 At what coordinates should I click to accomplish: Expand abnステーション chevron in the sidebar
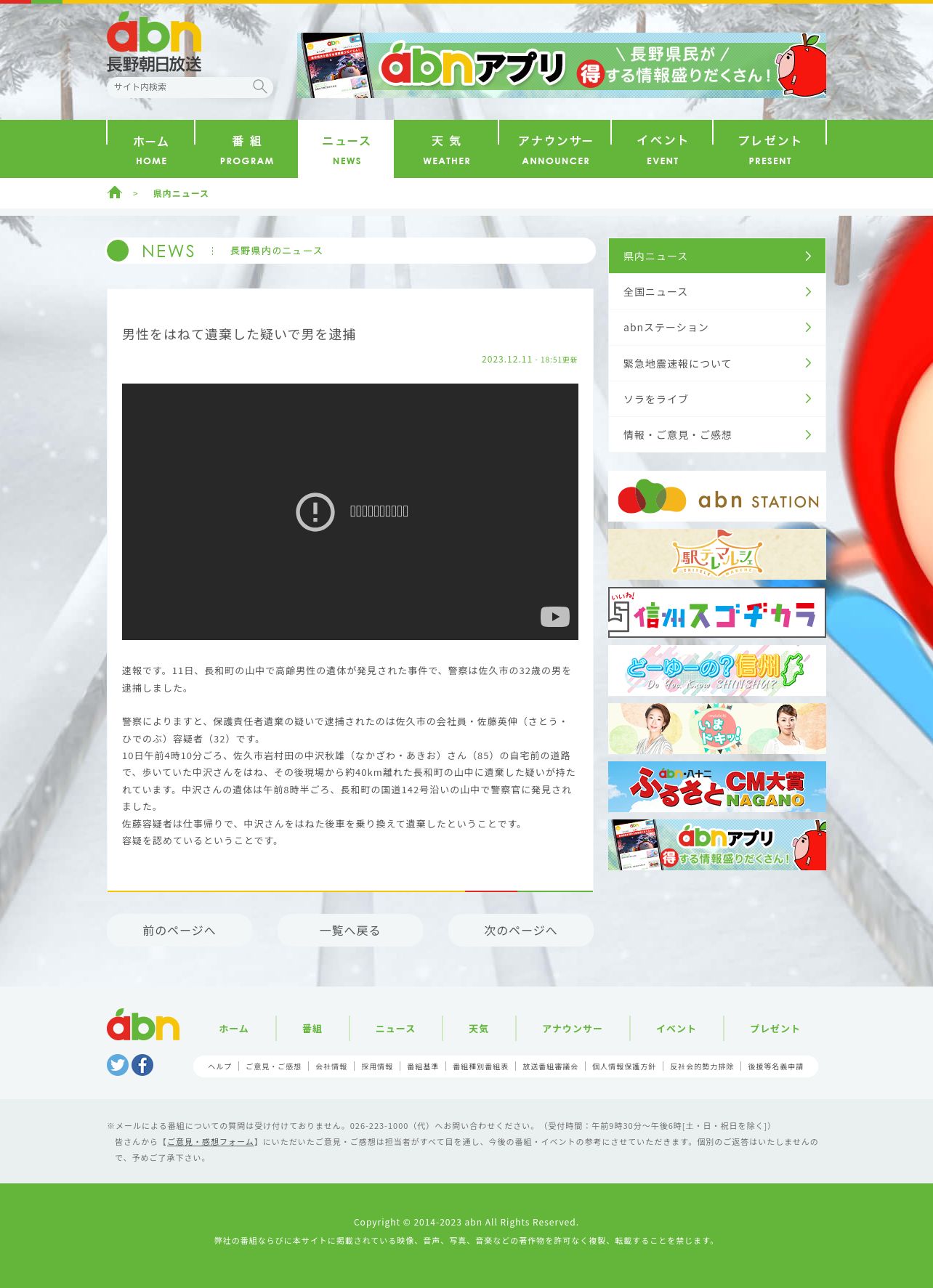coord(808,327)
